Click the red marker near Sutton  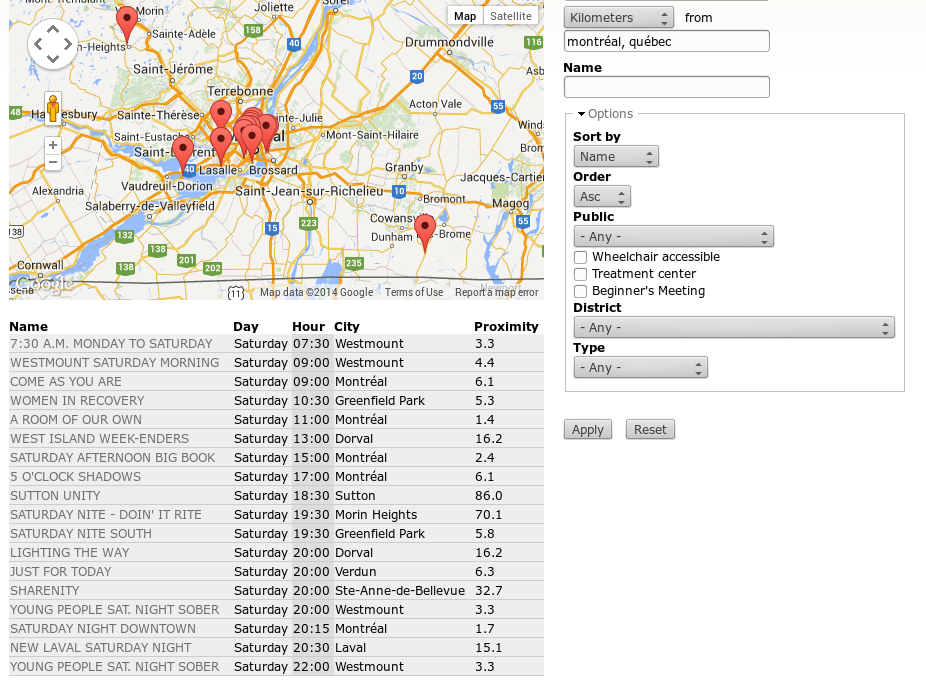coord(425,231)
